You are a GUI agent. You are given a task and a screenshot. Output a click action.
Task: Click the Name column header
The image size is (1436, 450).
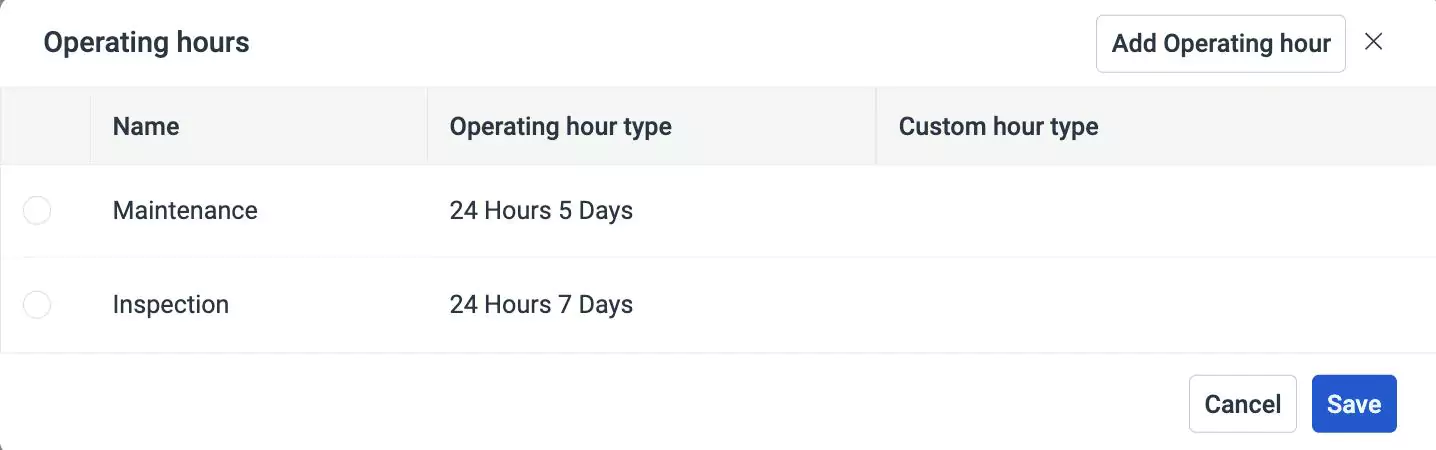[x=146, y=127]
